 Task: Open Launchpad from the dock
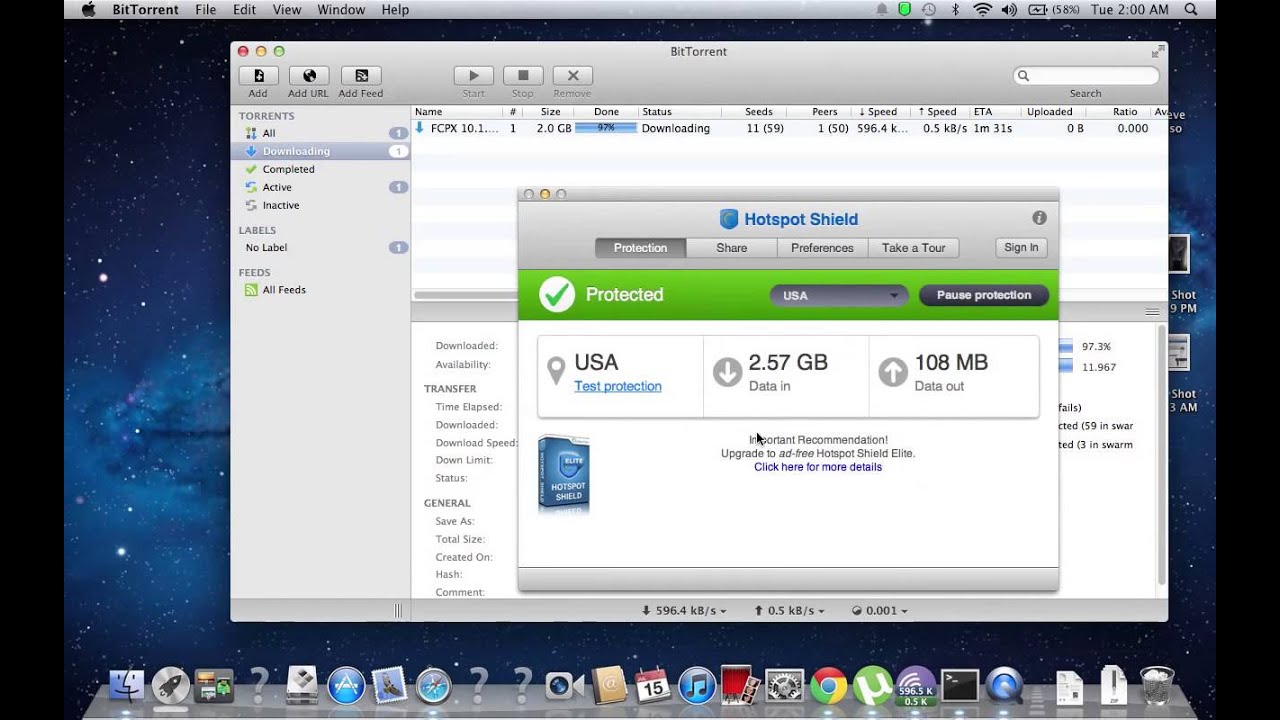coord(171,685)
